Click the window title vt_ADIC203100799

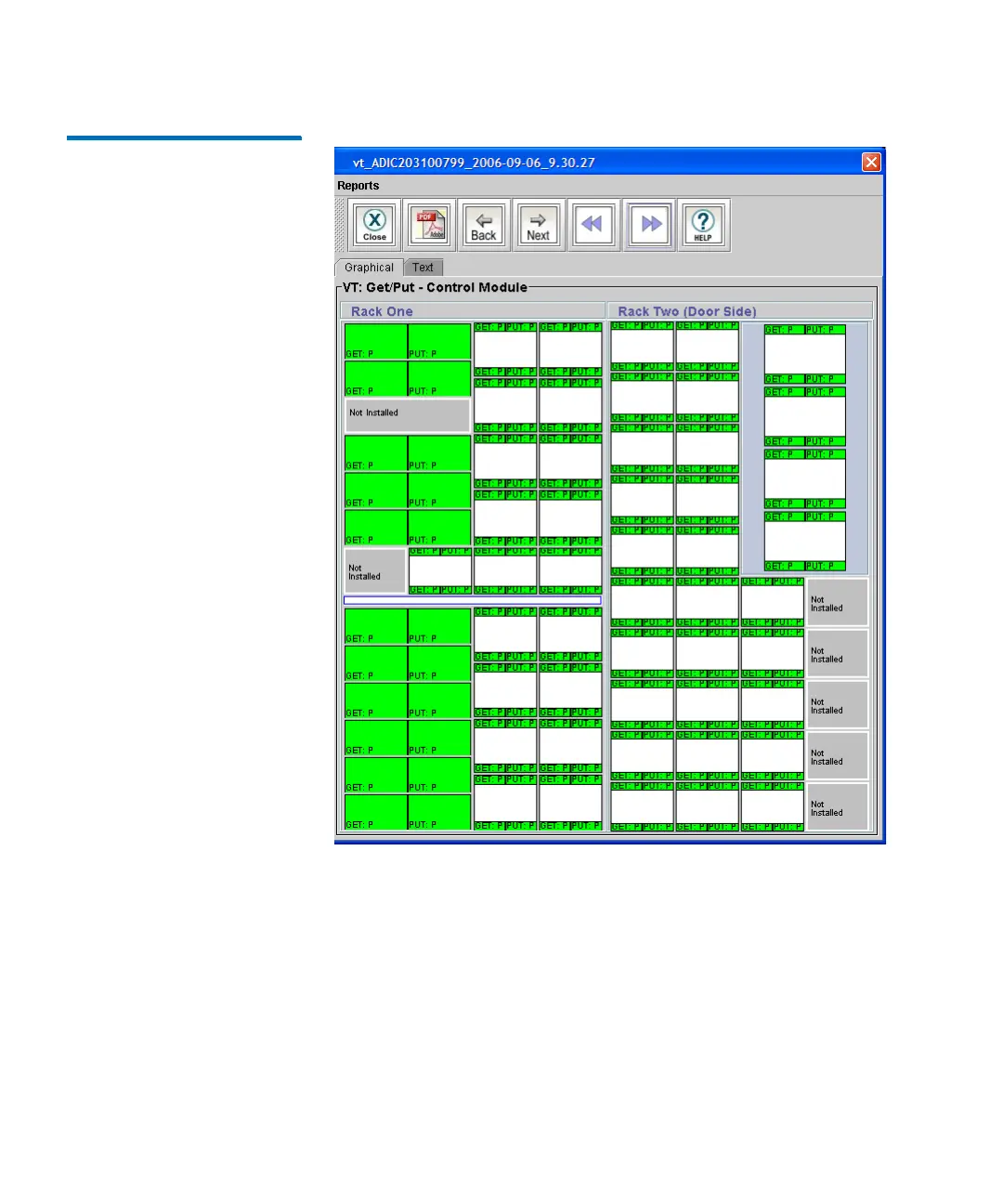coord(474,163)
